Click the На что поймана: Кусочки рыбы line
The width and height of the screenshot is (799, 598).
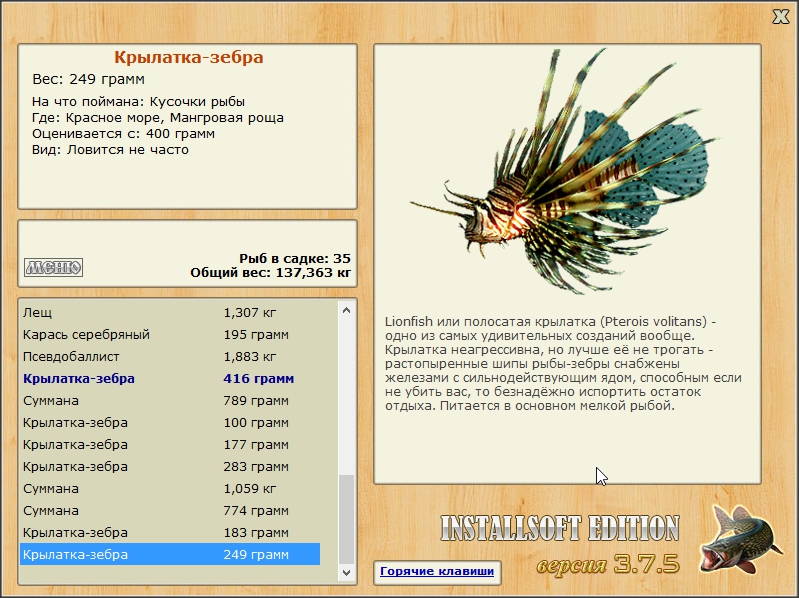click(x=139, y=101)
